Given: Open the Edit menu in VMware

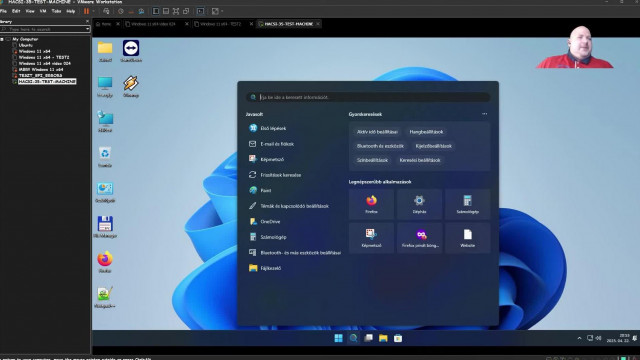Looking at the screenshot, I should (x=16, y=11).
